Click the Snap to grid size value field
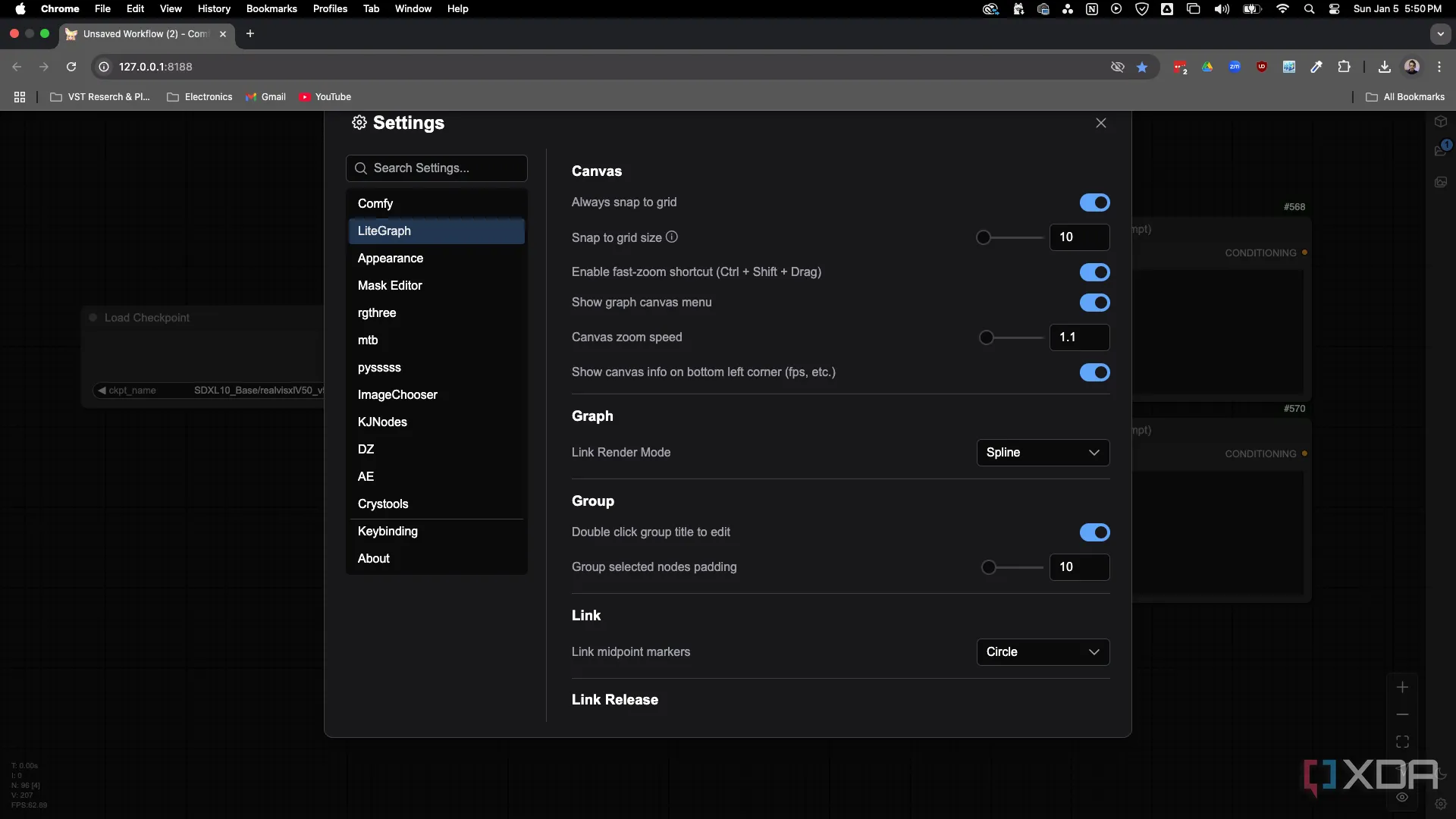 [1079, 237]
